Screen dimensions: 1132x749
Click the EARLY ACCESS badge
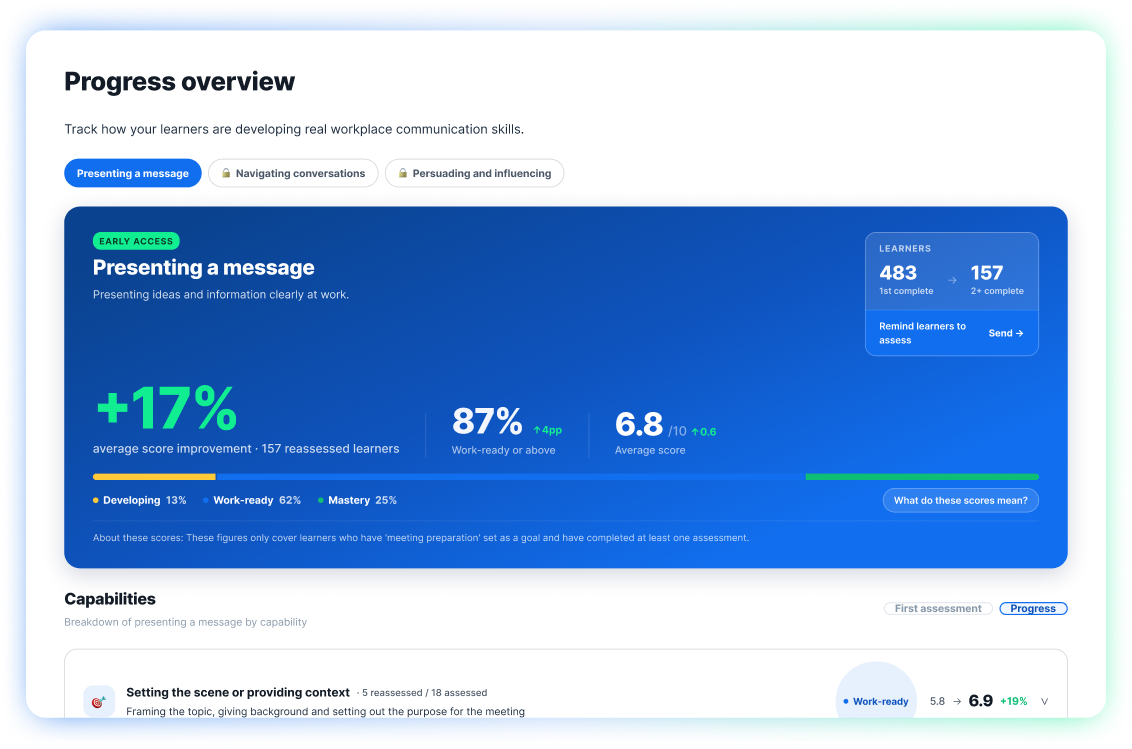pos(136,241)
